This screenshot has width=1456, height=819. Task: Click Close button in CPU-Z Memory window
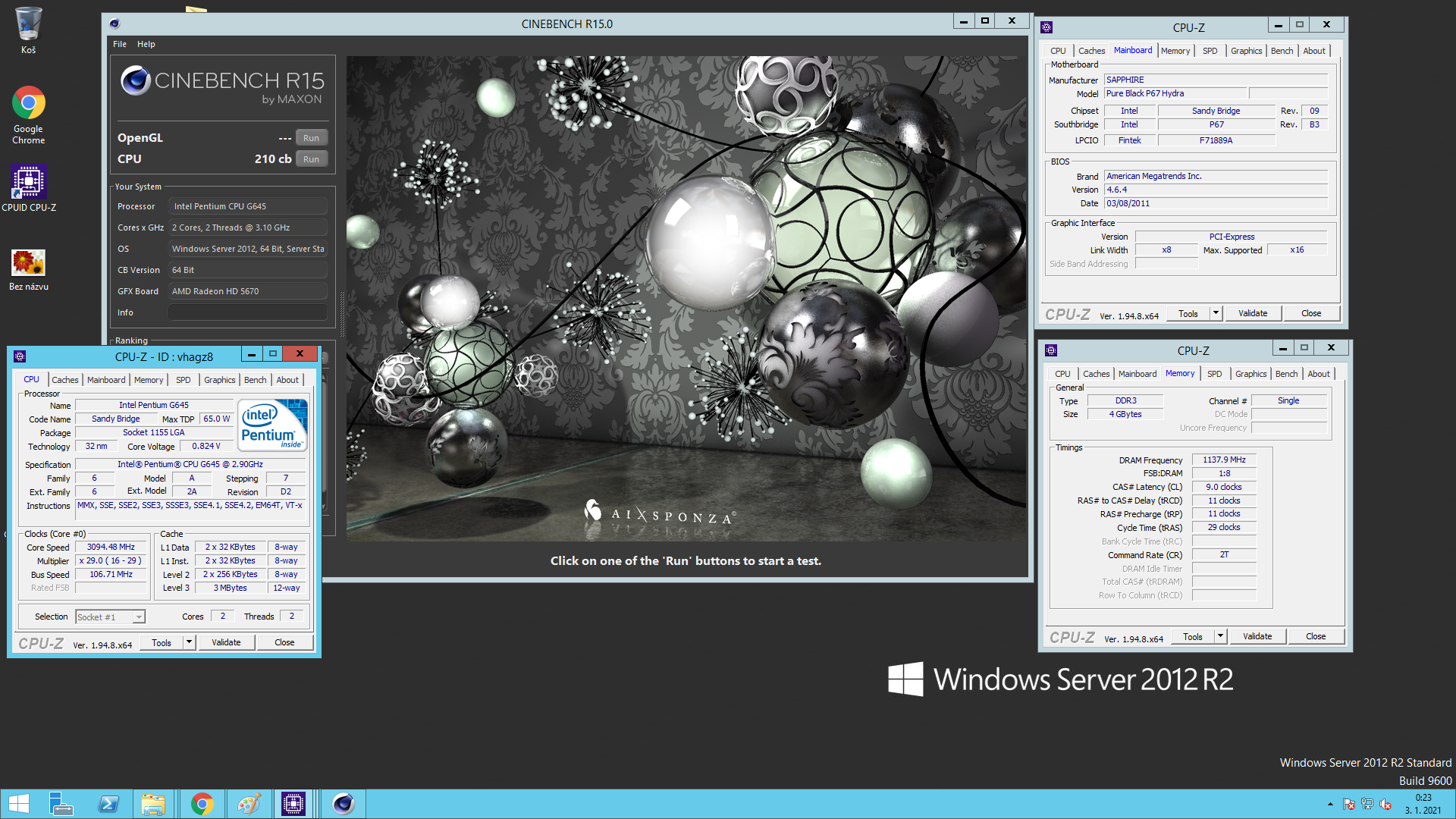pos(1316,636)
